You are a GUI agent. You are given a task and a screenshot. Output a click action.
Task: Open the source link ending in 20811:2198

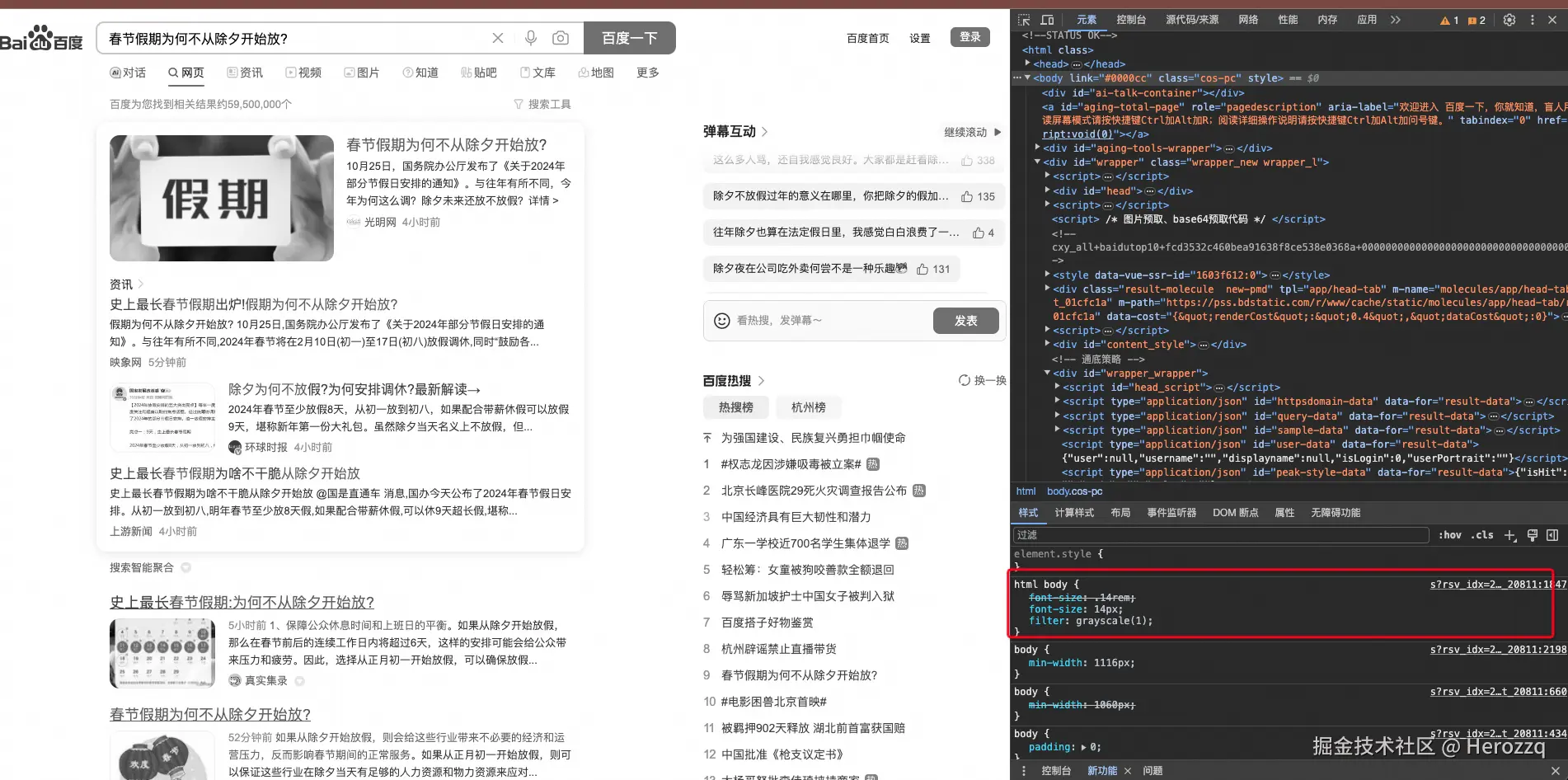1498,650
